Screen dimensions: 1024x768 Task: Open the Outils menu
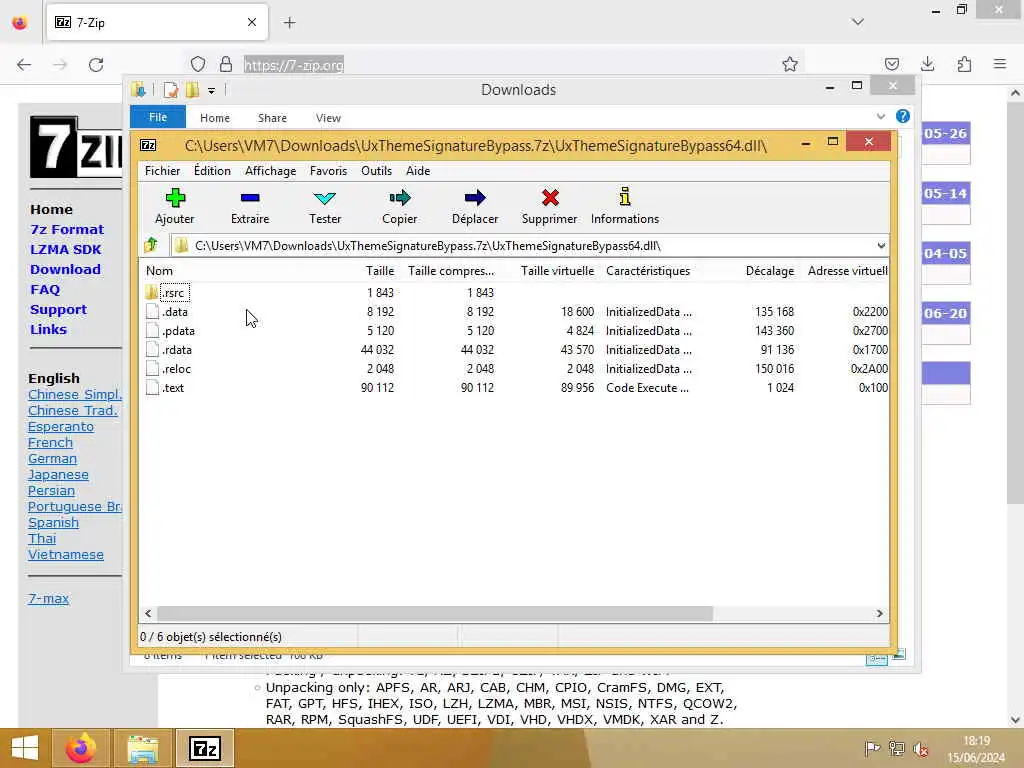click(x=376, y=171)
